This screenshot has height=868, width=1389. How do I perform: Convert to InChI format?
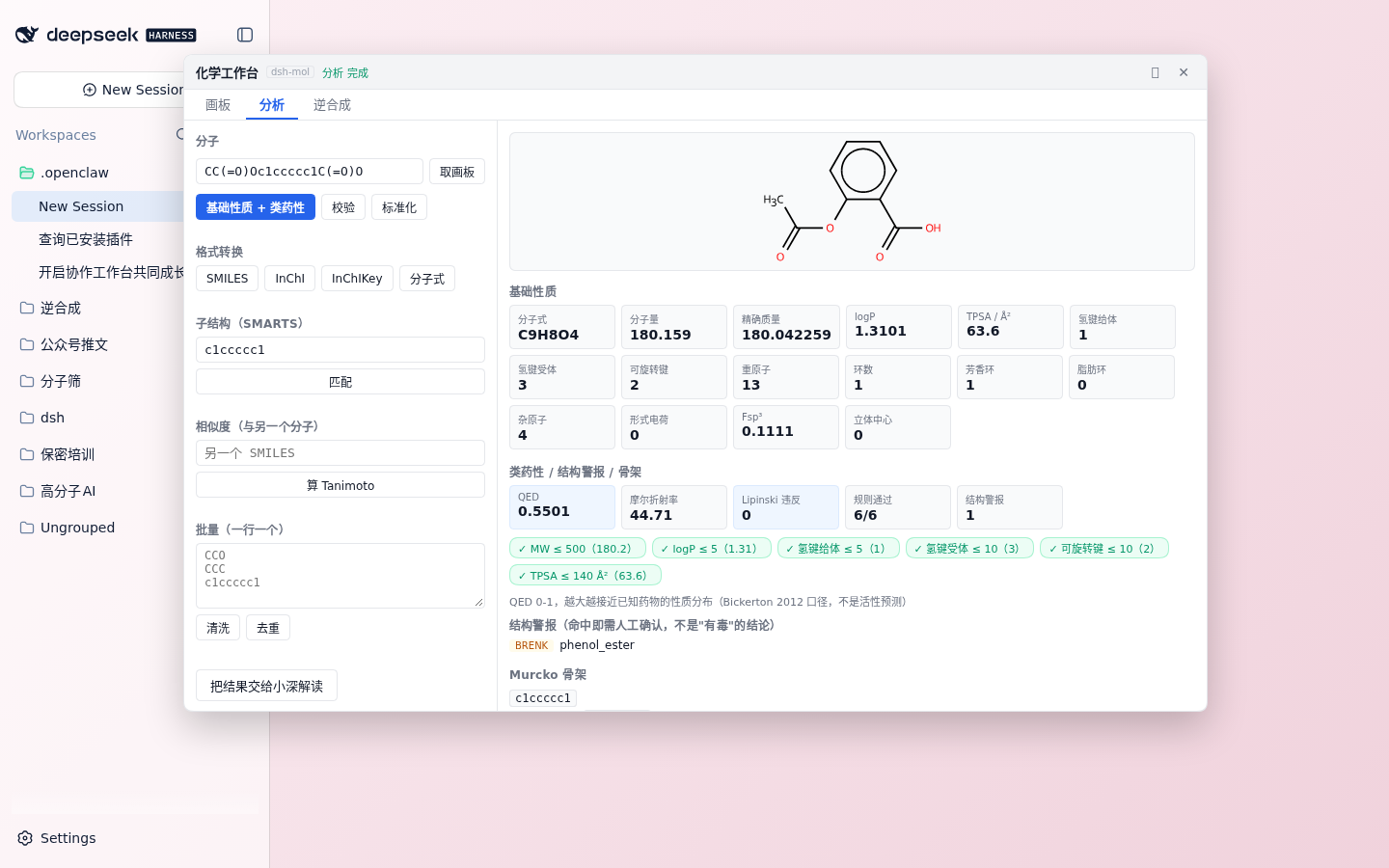coord(289,279)
